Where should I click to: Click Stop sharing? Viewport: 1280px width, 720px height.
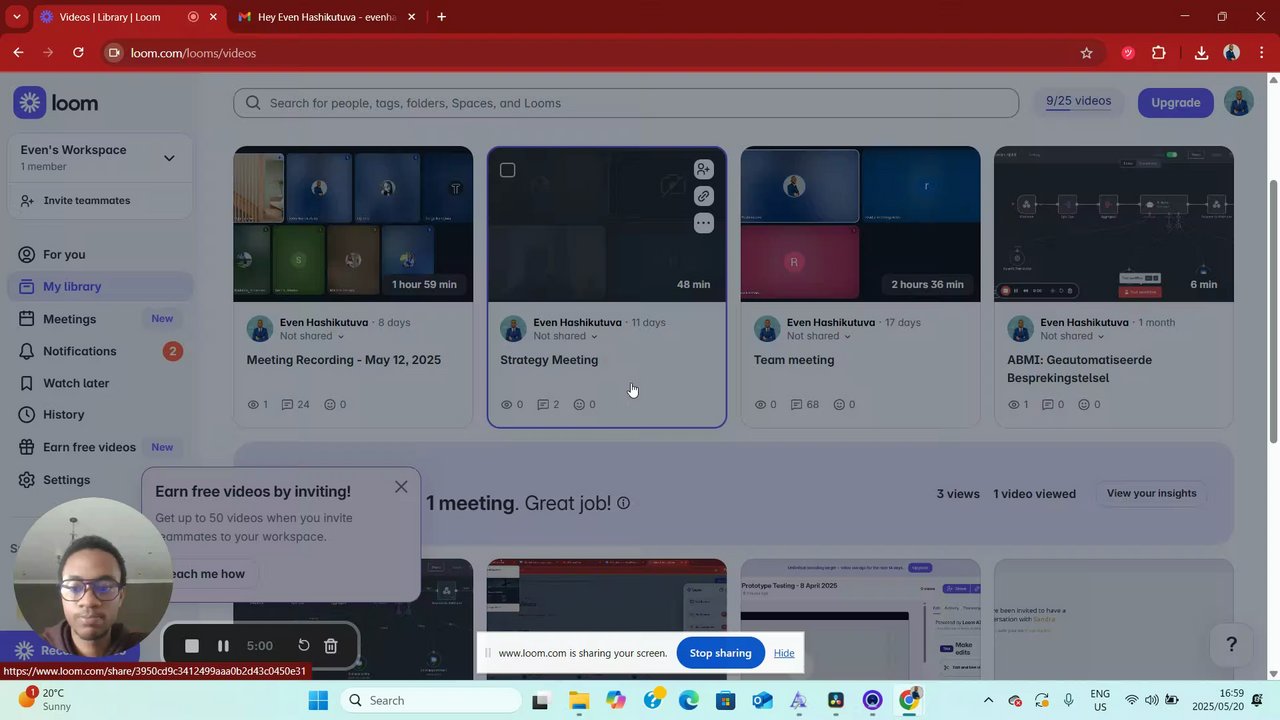tap(720, 653)
